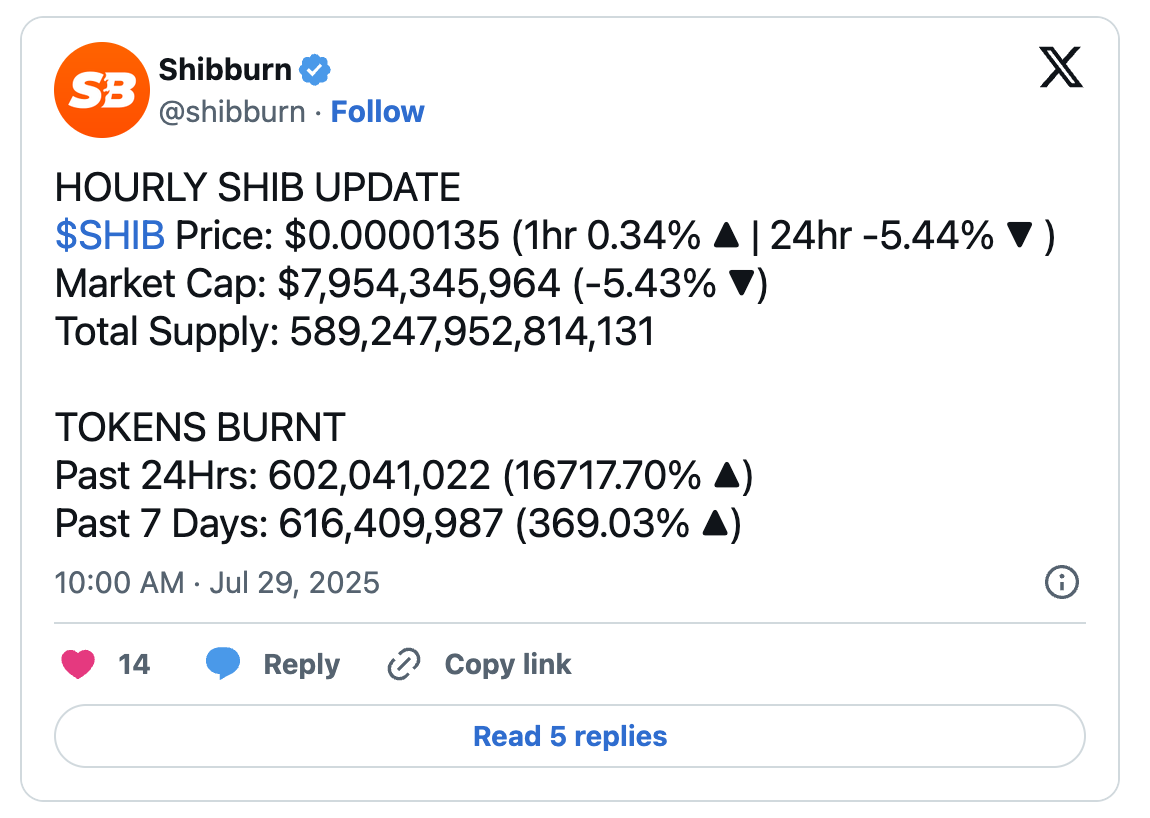Follow the Shibburn account

tap(377, 112)
